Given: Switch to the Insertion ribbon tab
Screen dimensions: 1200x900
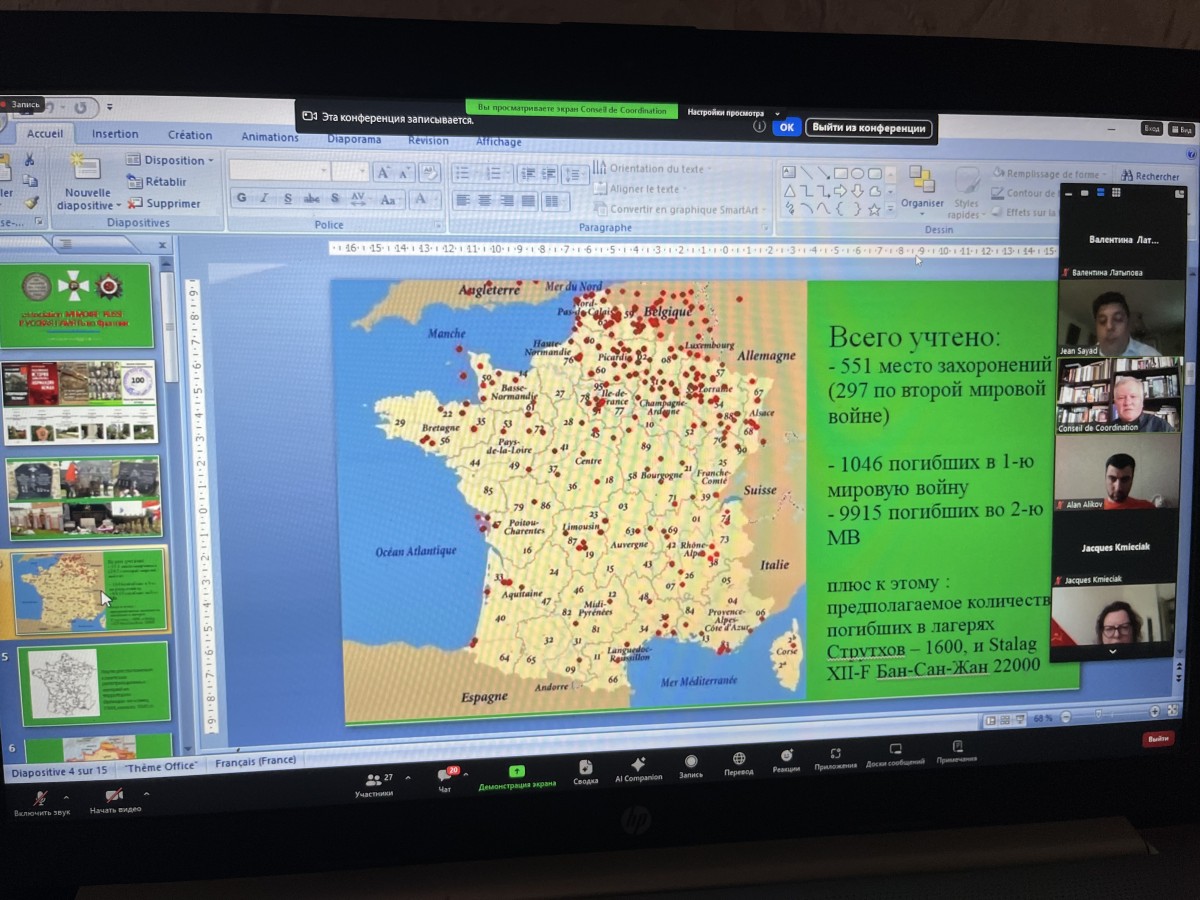Looking at the screenshot, I should click(x=115, y=134).
